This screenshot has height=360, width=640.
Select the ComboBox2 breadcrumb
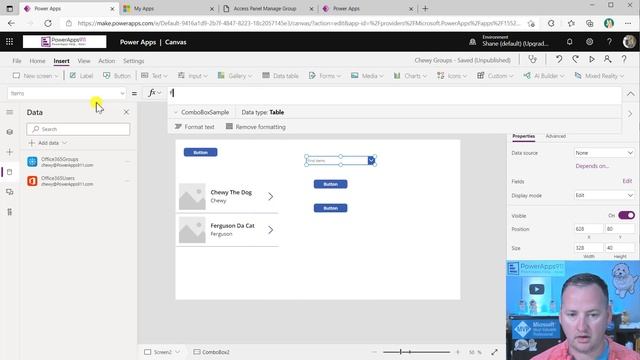pyautogui.click(x=211, y=352)
